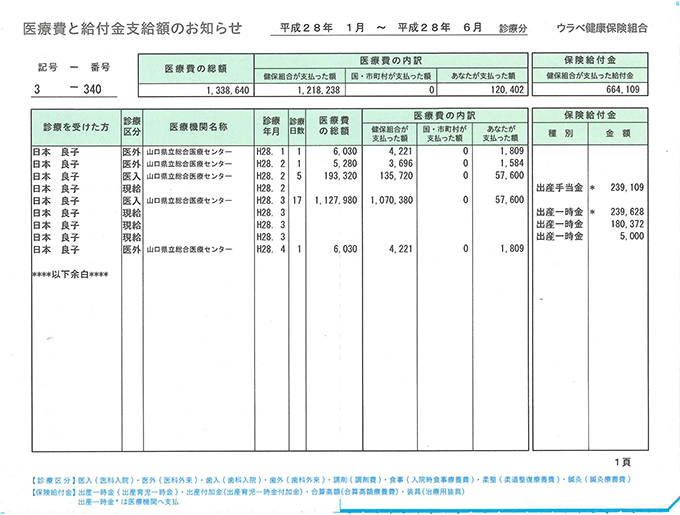Select the 135,720 amount
Viewport: 680px width, 515px height.
point(396,176)
